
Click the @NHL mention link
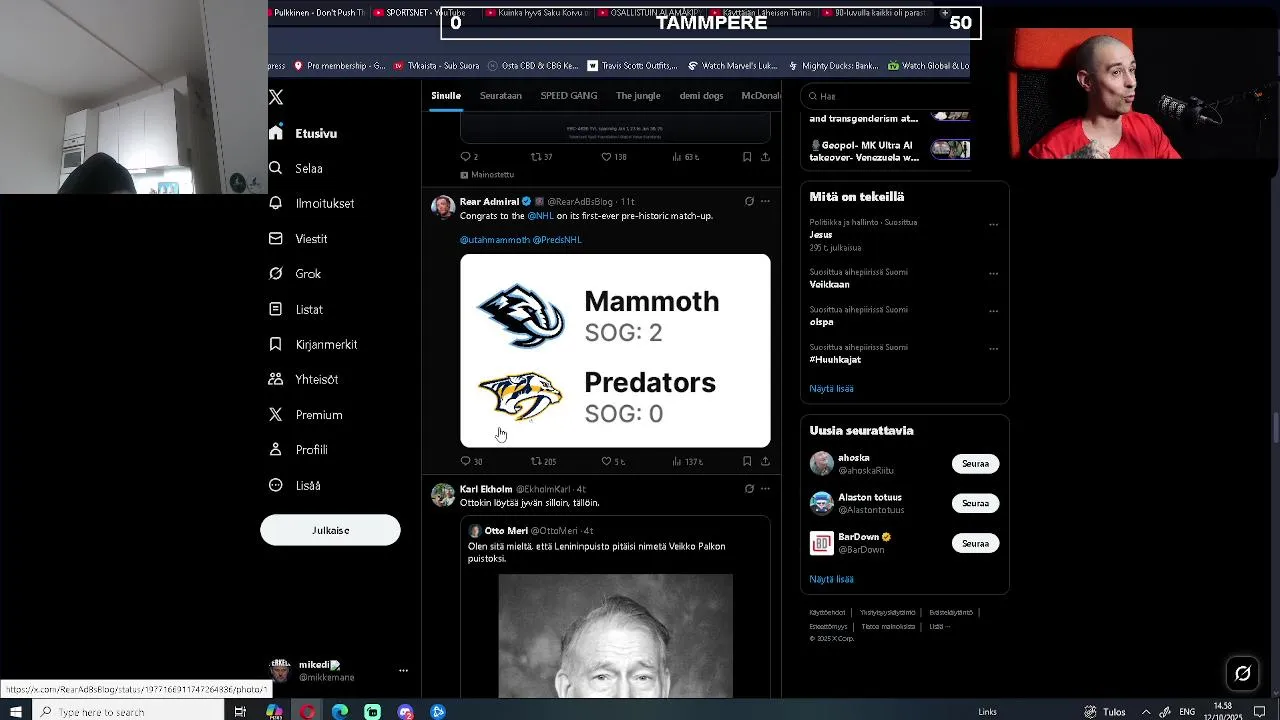point(540,216)
